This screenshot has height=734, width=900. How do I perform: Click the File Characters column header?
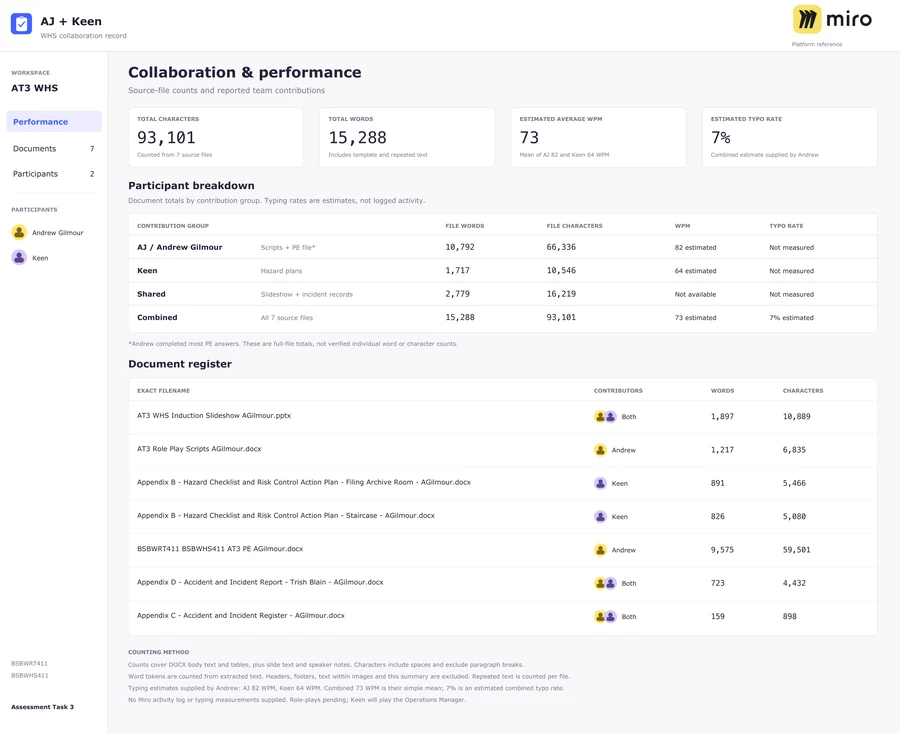click(574, 226)
